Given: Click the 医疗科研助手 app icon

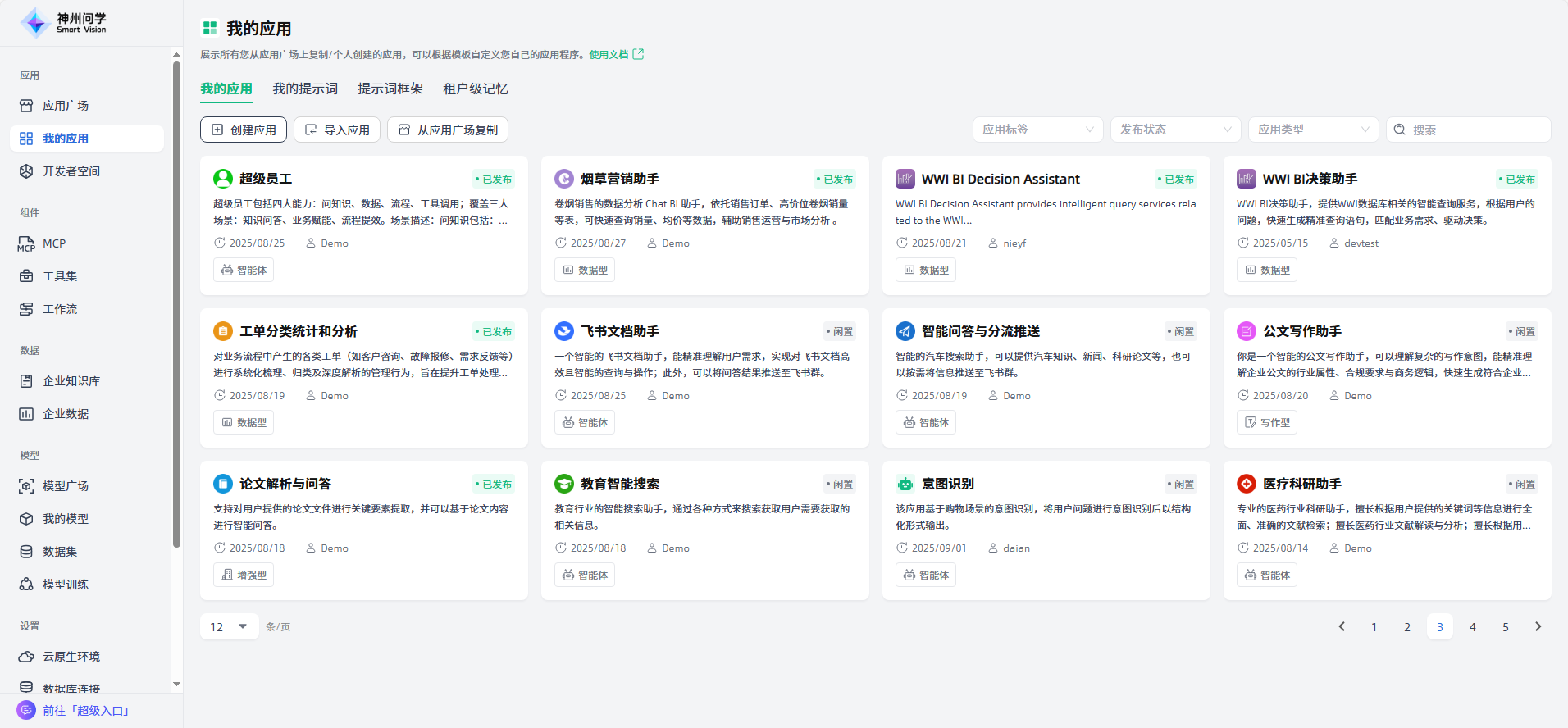Looking at the screenshot, I should coord(1247,484).
